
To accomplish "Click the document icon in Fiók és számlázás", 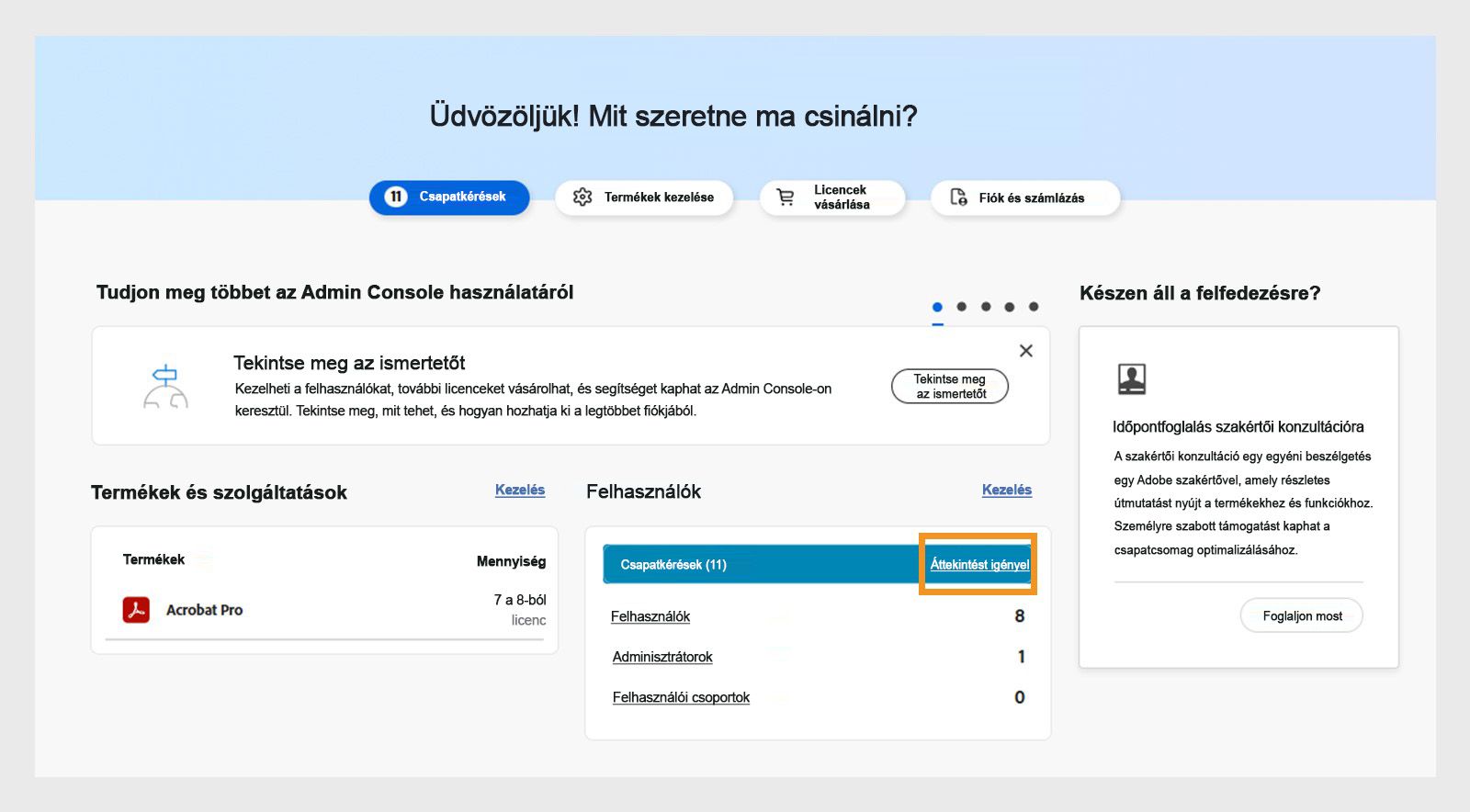I will [958, 197].
